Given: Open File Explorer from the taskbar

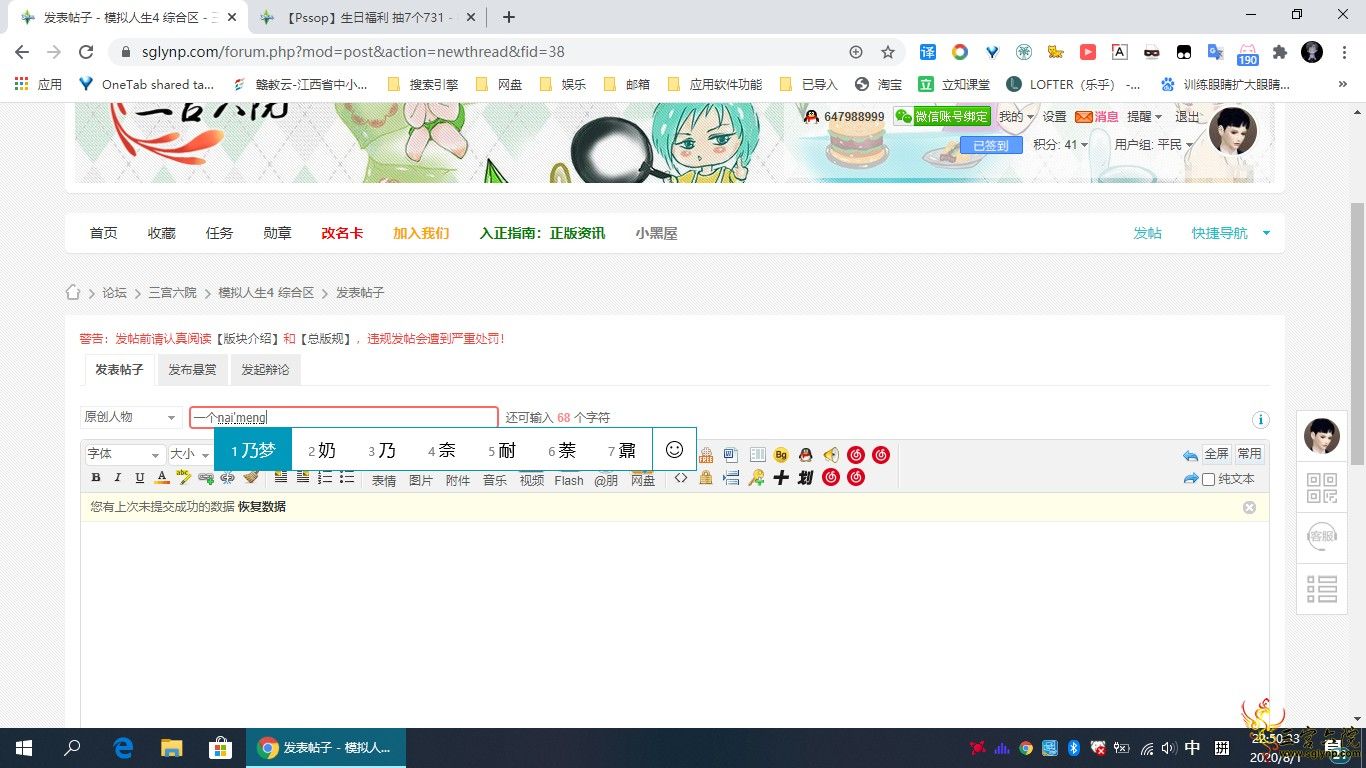Looking at the screenshot, I should pyautogui.click(x=172, y=748).
